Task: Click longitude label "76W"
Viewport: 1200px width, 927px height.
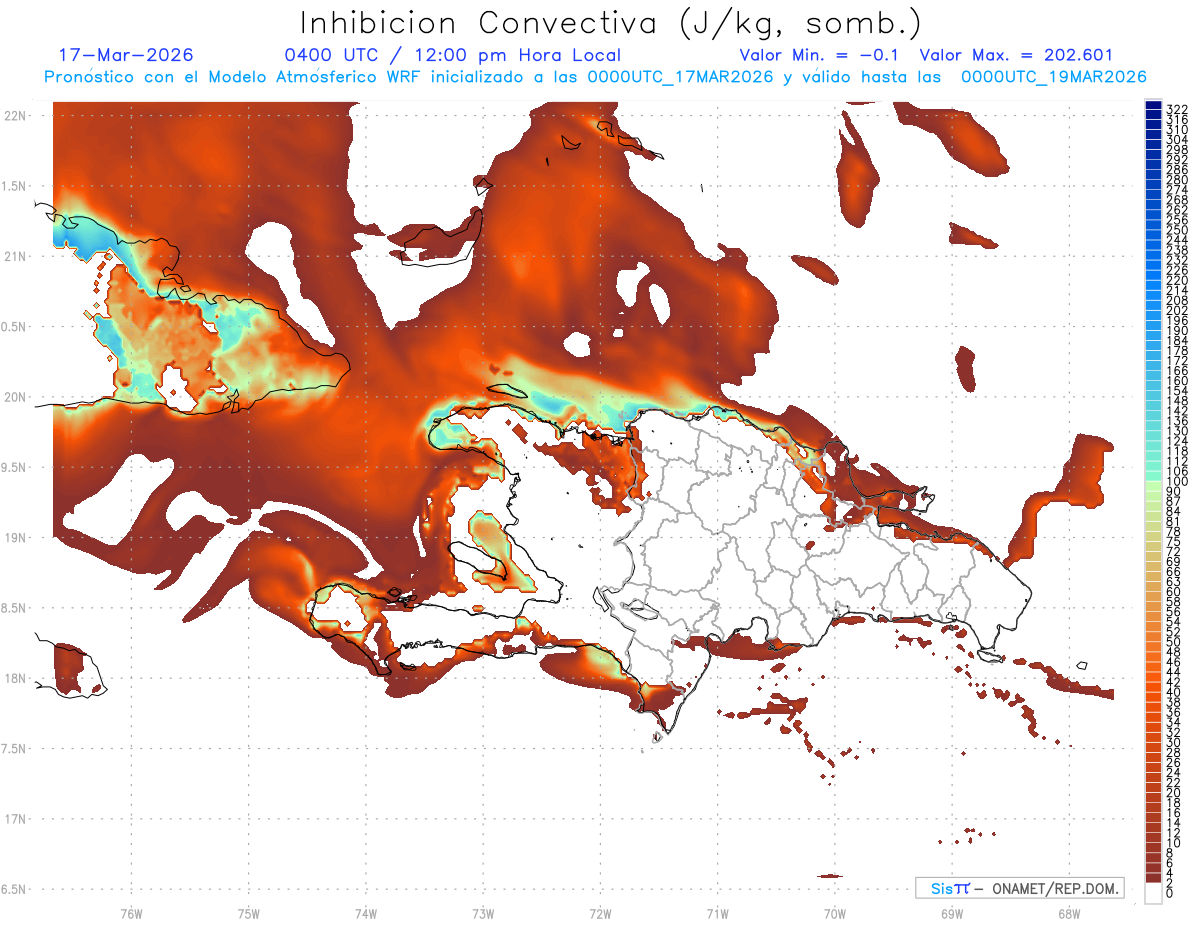Action: pyautogui.click(x=131, y=913)
